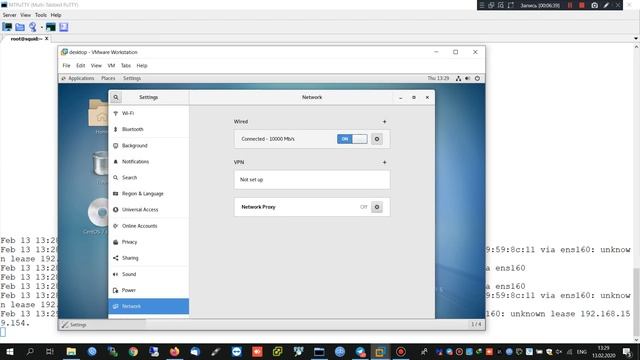Open GNOME Applications menu
The image size is (640, 360).
[x=81, y=78]
